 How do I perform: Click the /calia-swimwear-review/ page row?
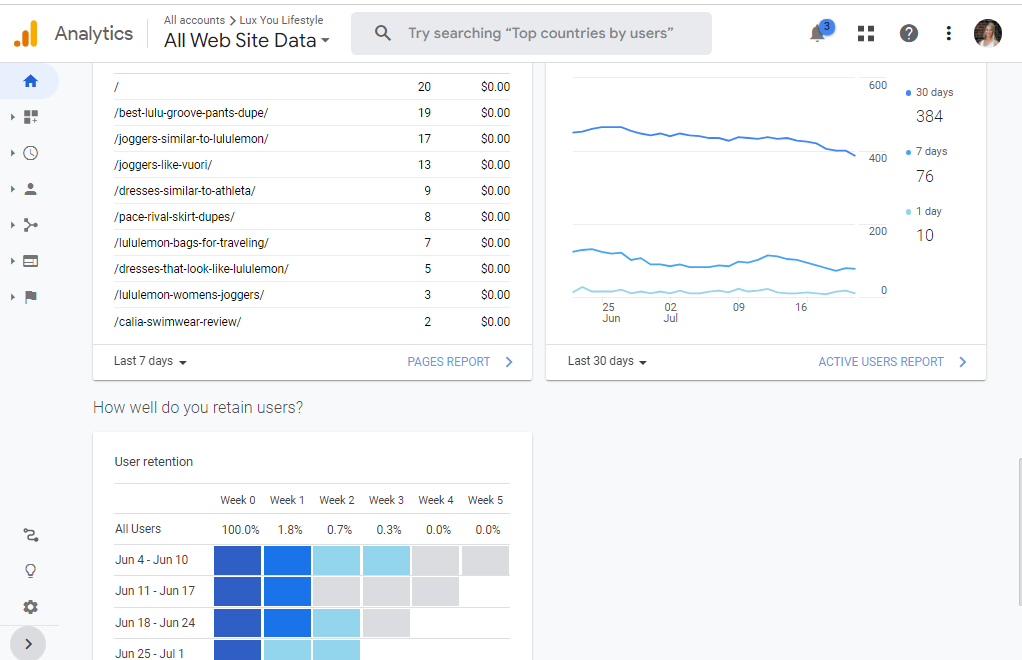312,322
